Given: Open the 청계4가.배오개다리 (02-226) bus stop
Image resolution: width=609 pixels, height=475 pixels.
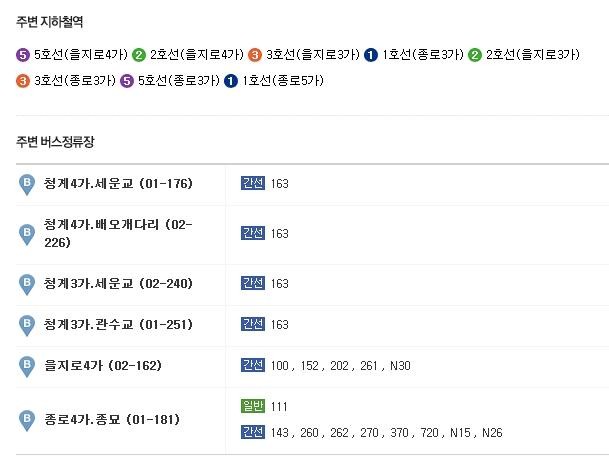Looking at the screenshot, I should 118,233.
